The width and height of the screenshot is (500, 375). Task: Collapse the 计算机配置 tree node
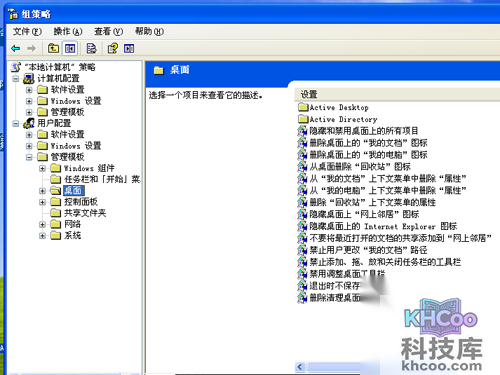(x=16, y=79)
